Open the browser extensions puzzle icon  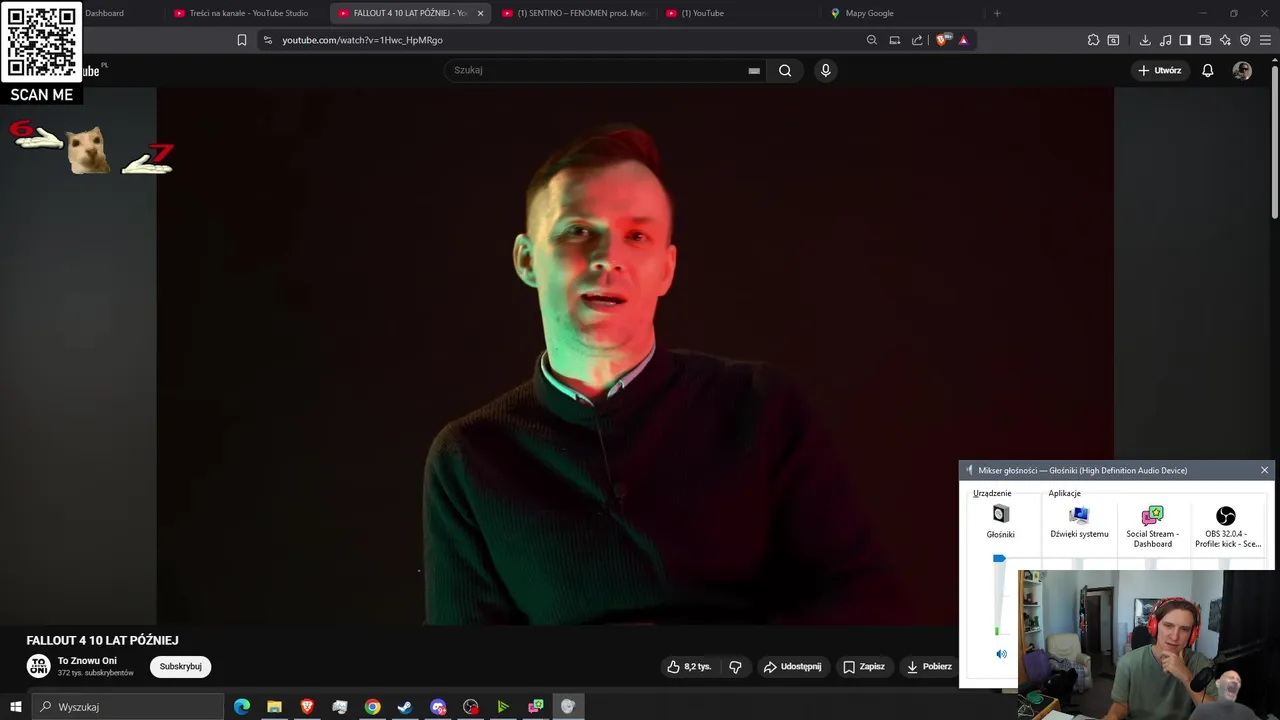pyautogui.click(x=1093, y=40)
